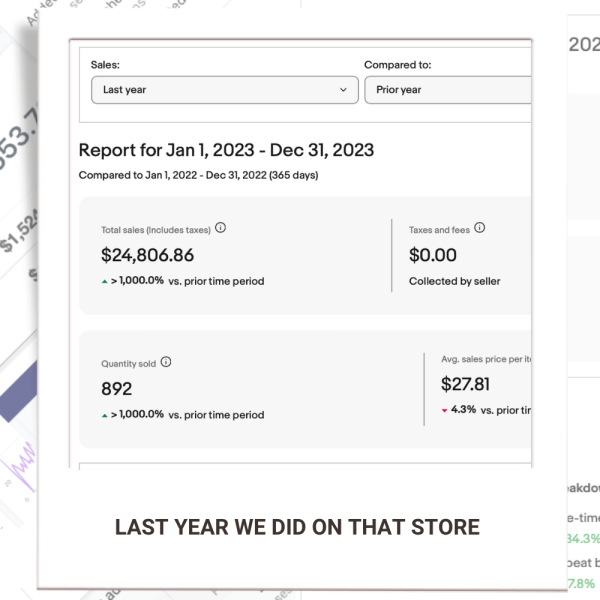600x600 pixels.
Task: Click info icon next to Total sales
Action: 220,228
